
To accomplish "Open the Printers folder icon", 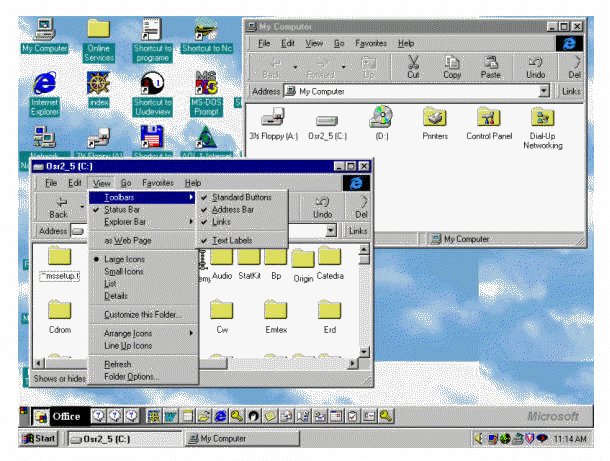I will 435,120.
